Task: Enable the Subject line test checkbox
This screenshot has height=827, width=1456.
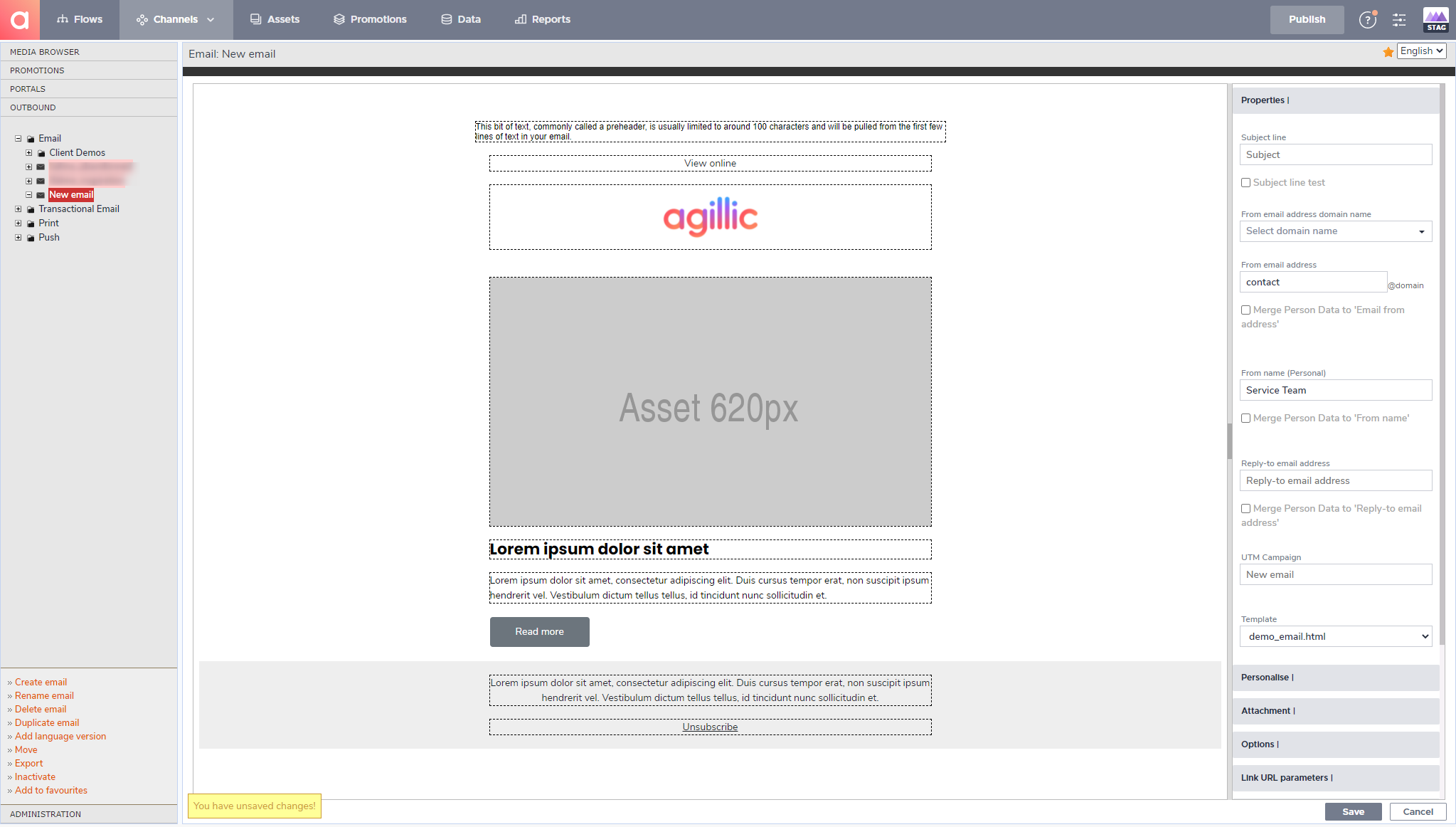Action: 1245,182
